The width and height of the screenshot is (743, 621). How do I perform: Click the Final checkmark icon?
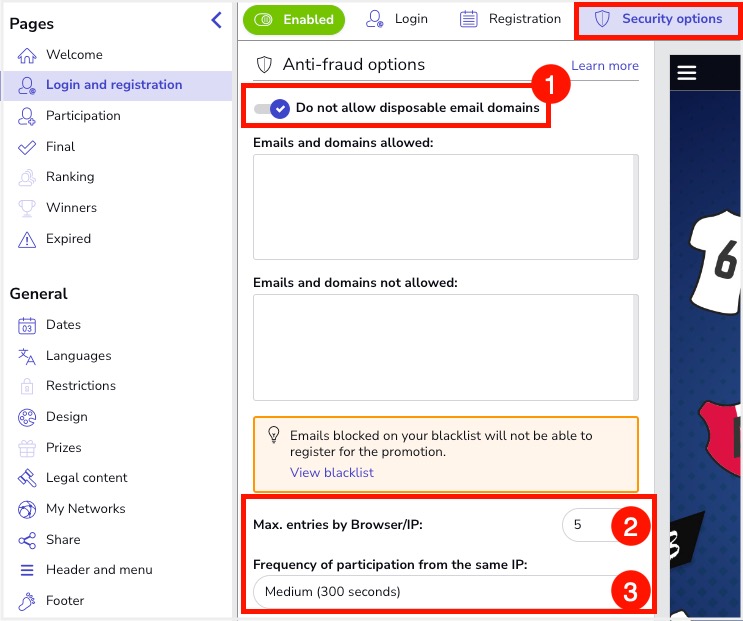(x=27, y=147)
